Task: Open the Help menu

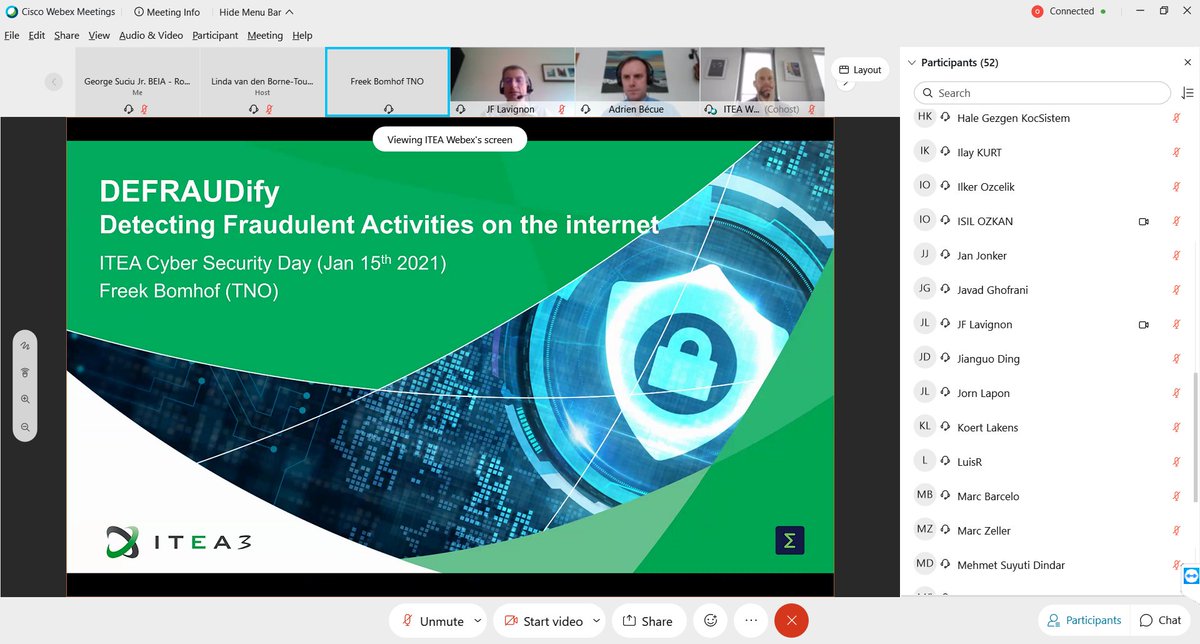Action: [302, 35]
